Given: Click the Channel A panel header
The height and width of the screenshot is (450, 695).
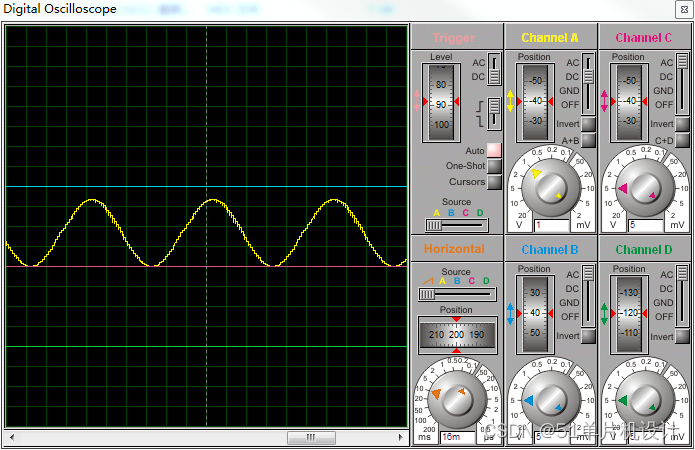Looking at the screenshot, I should click(551, 37).
